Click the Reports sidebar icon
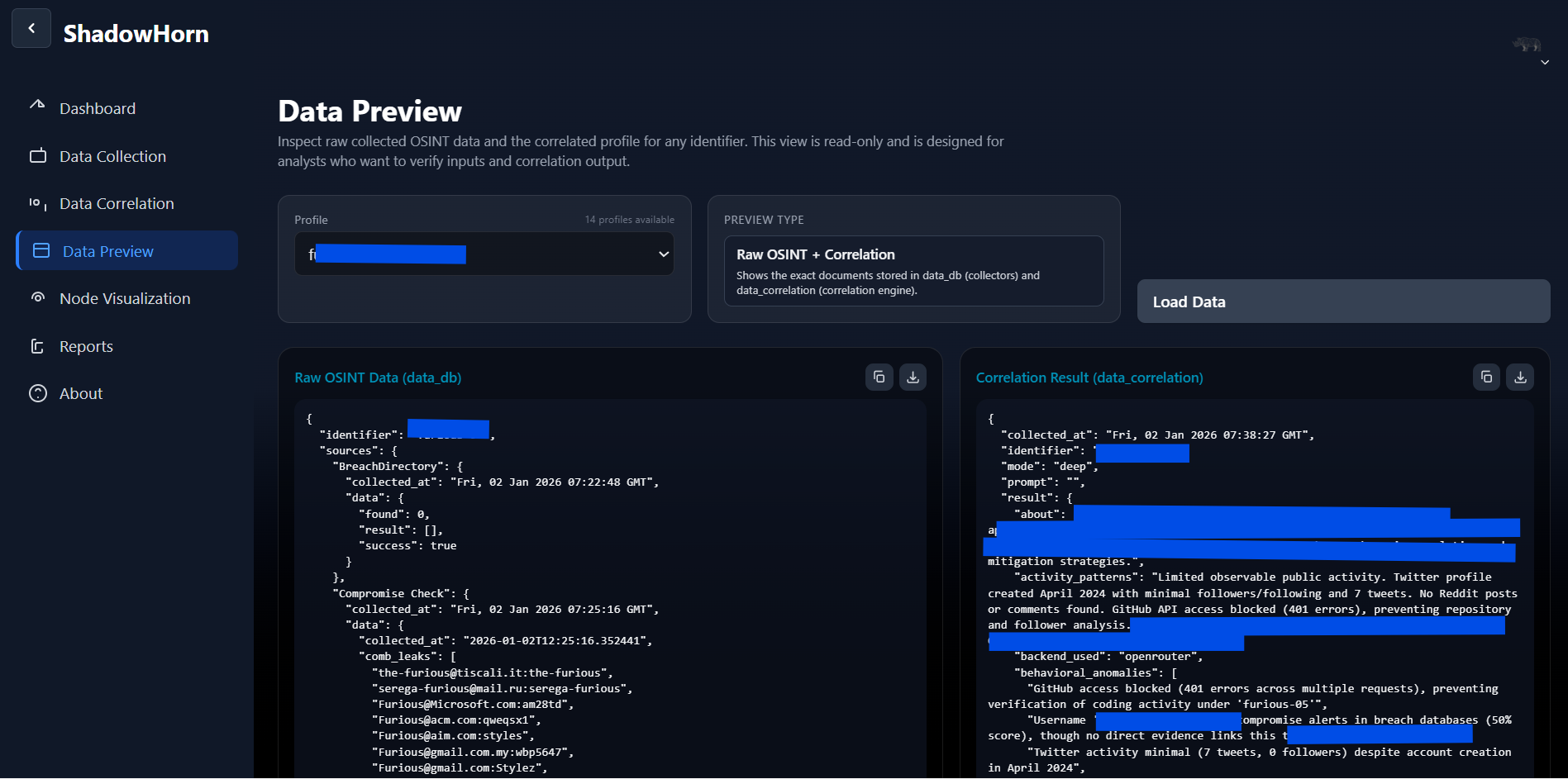This screenshot has width=1568, height=779. pyautogui.click(x=37, y=346)
